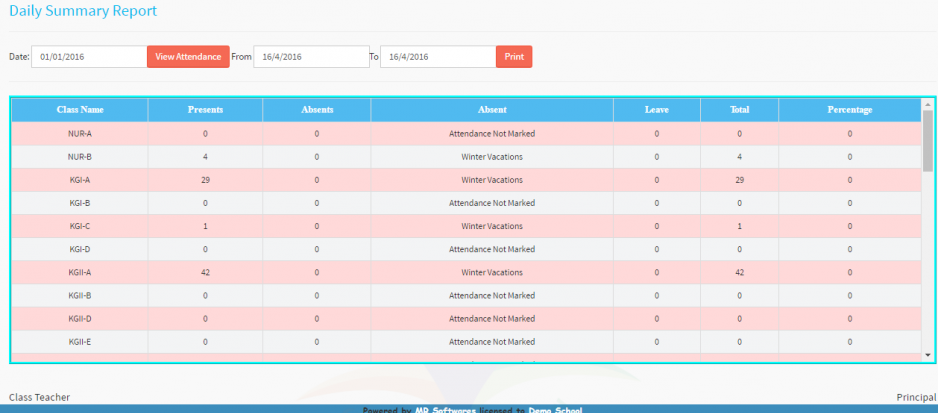Select the Presents column header

point(205,109)
